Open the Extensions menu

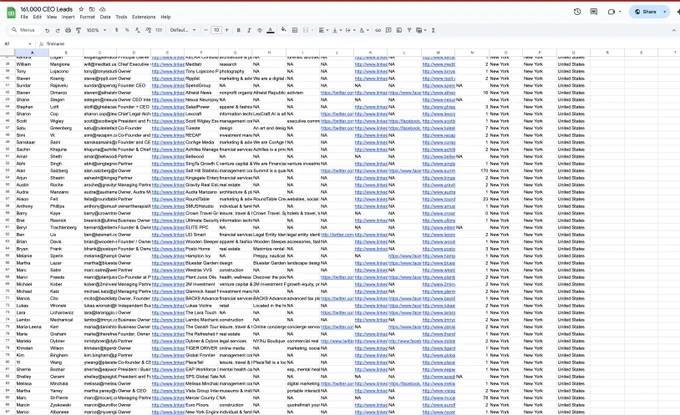(144, 17)
